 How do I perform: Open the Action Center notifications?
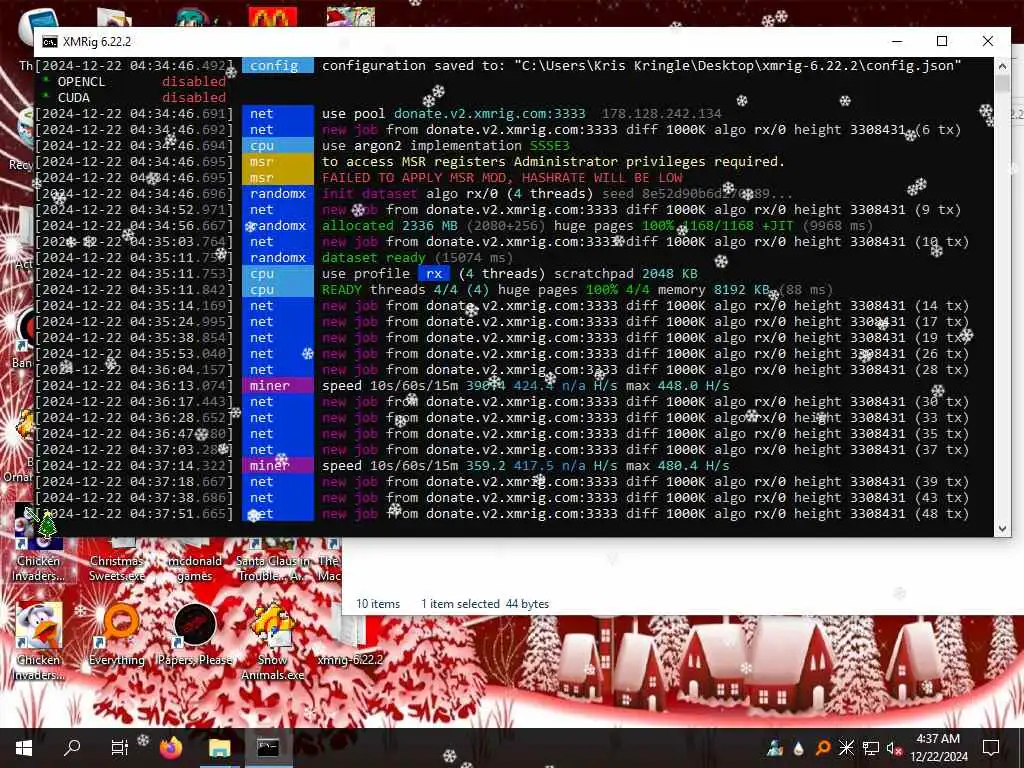[991, 748]
